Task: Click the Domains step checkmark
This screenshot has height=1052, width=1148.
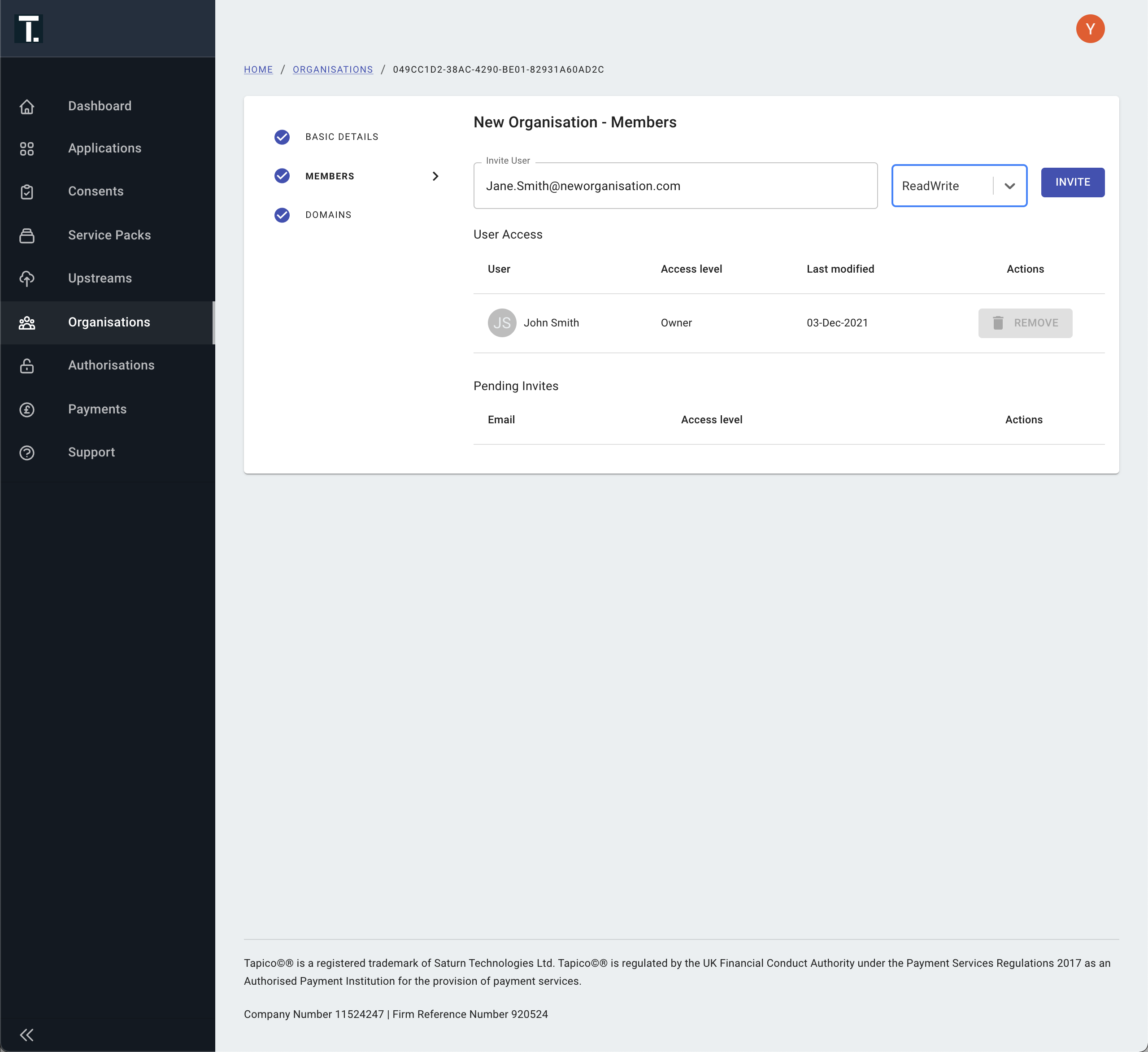Action: 282,215
